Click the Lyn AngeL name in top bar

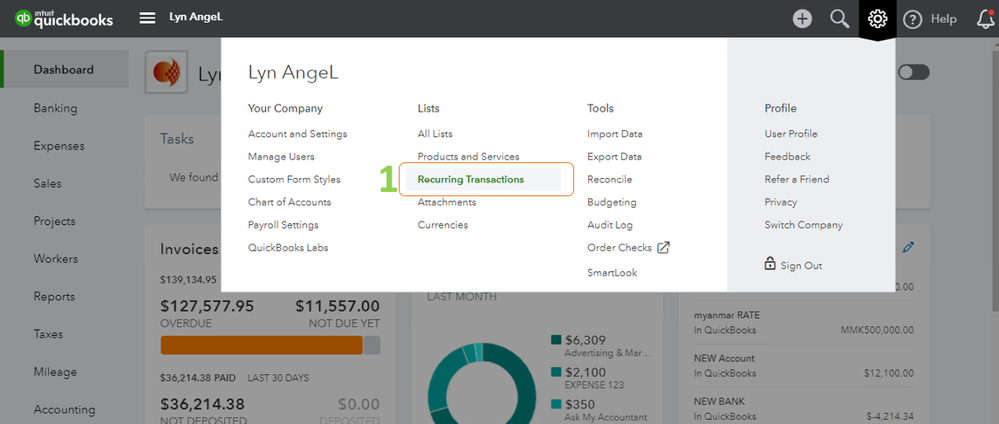pos(196,17)
